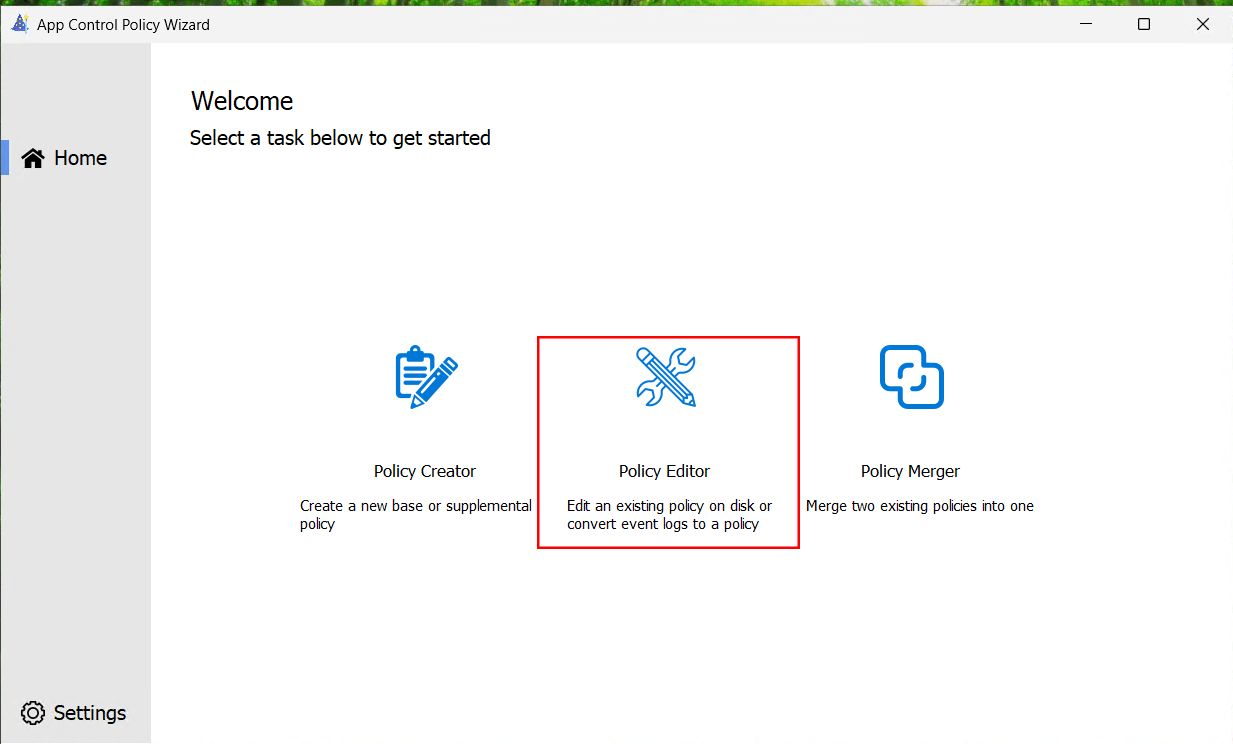Screen dimensions: 1233x744
Task: Click the window title text App Control Policy Wizard
Action: pyautogui.click(x=124, y=25)
